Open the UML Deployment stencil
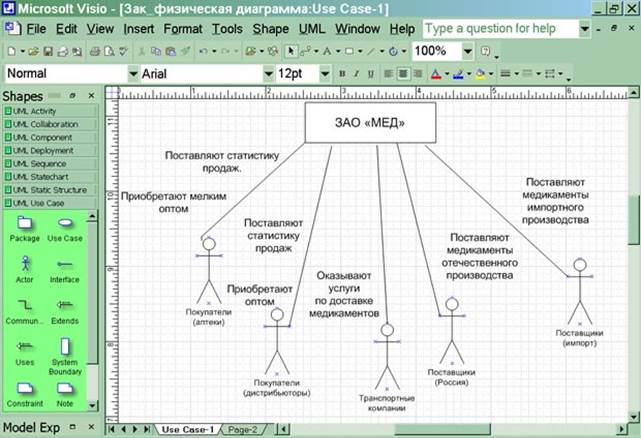The image size is (641, 438). (x=51, y=150)
